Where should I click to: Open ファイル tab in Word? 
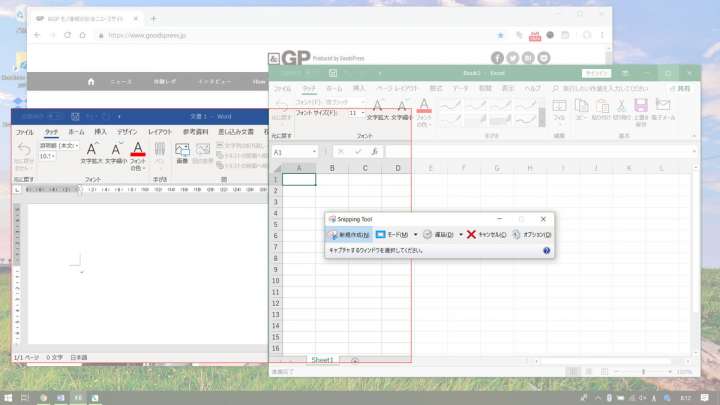coord(25,132)
